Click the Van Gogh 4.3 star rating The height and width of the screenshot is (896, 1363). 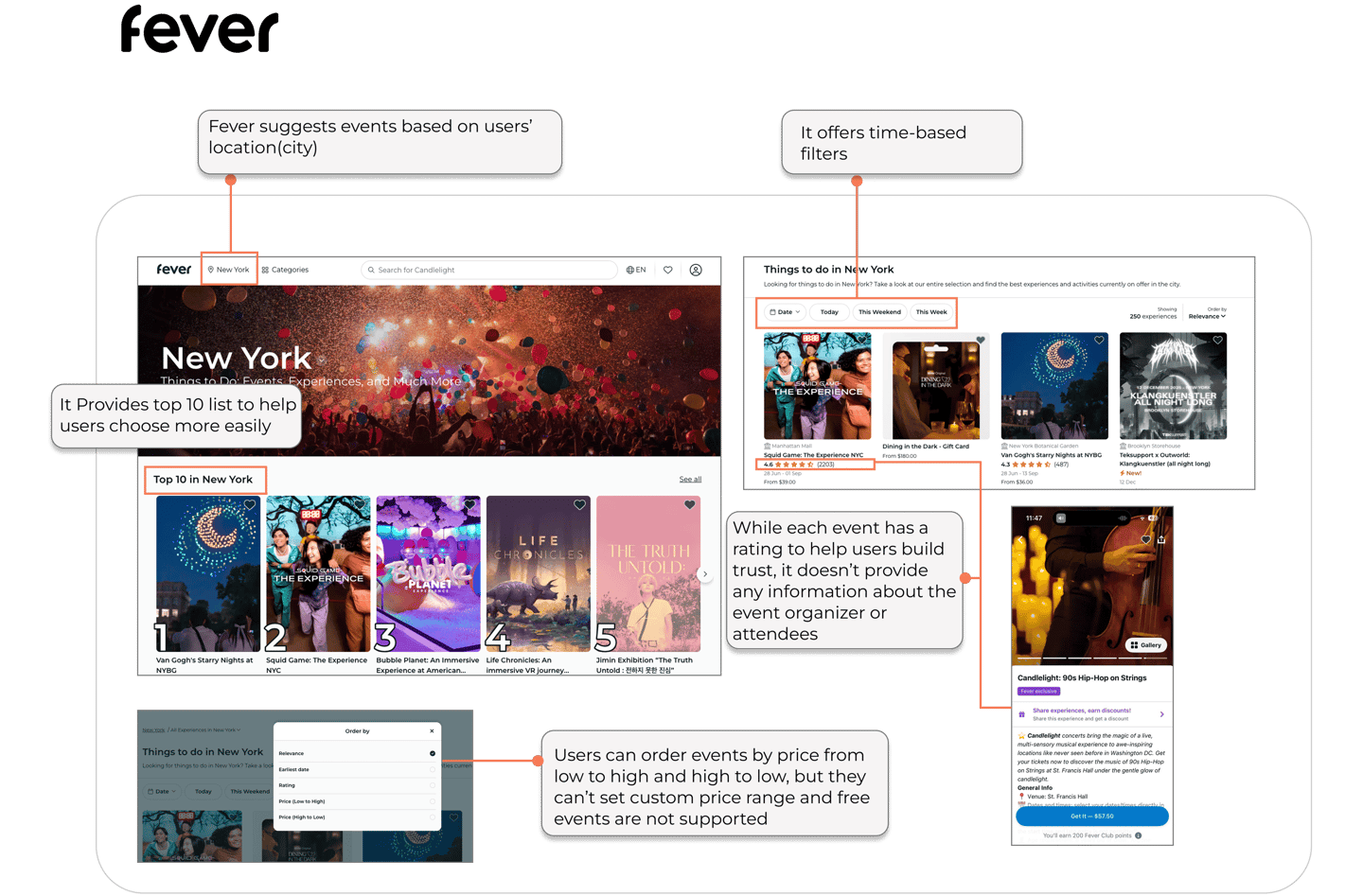coord(1035,465)
